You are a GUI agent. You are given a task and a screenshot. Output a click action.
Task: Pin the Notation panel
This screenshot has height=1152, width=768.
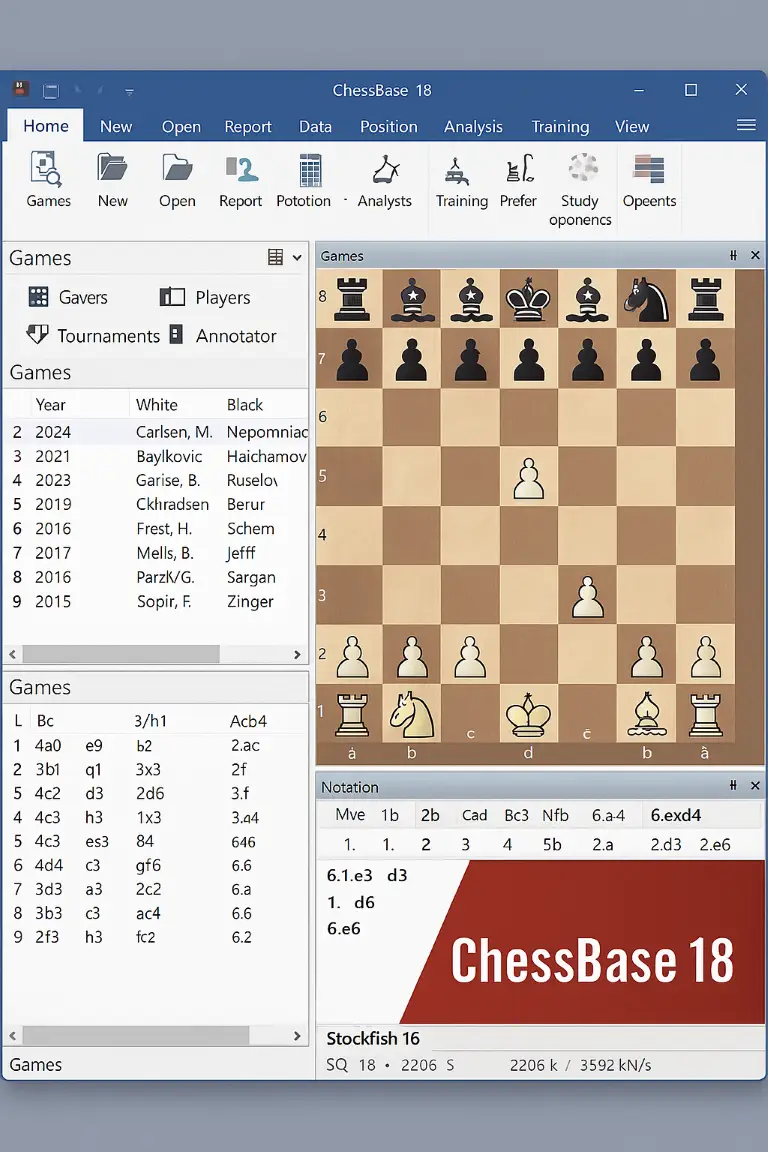(x=733, y=785)
